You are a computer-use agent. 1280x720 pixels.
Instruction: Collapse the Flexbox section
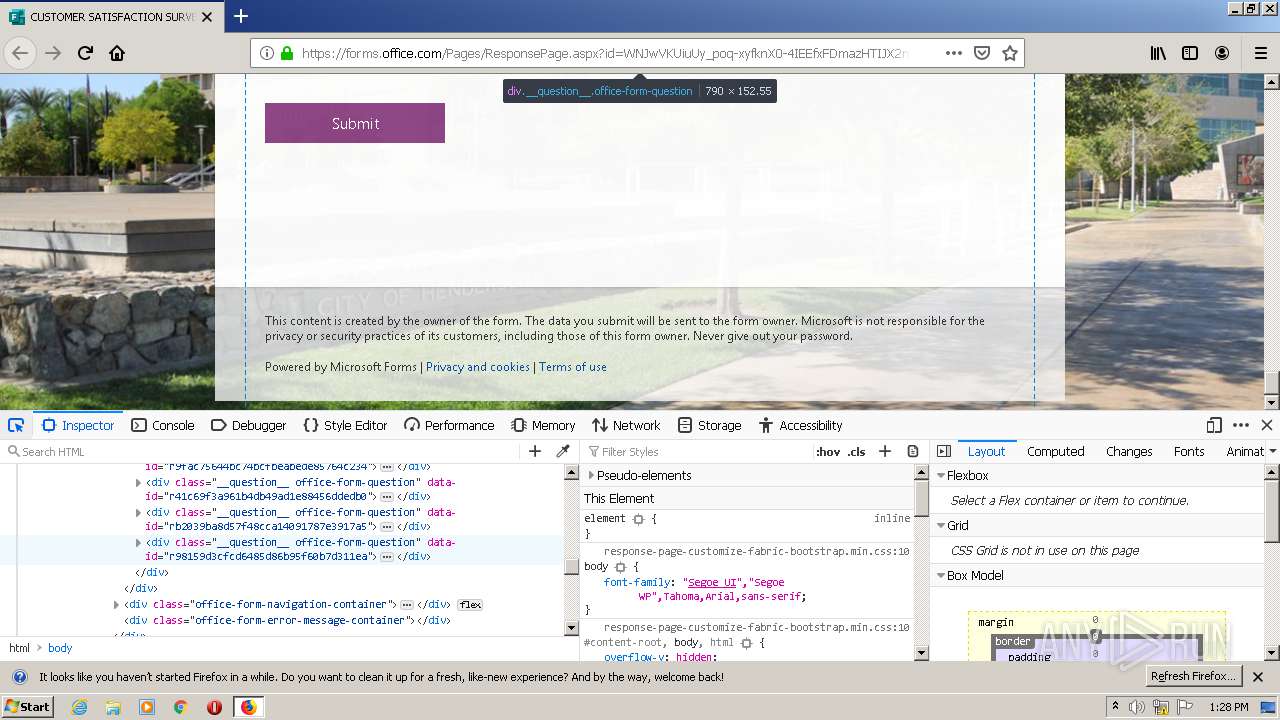point(941,475)
